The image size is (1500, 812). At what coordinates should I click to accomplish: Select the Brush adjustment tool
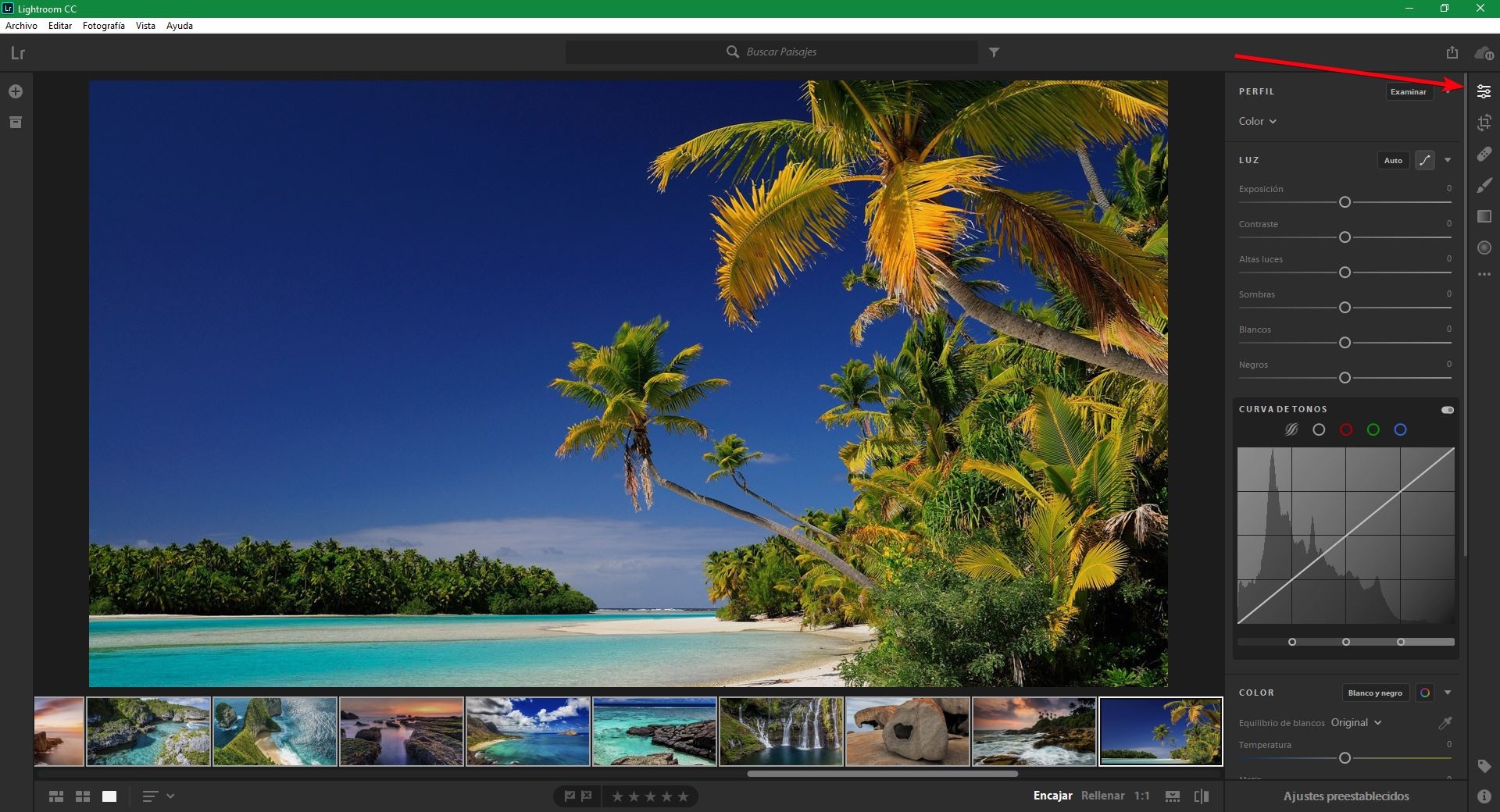[x=1484, y=185]
